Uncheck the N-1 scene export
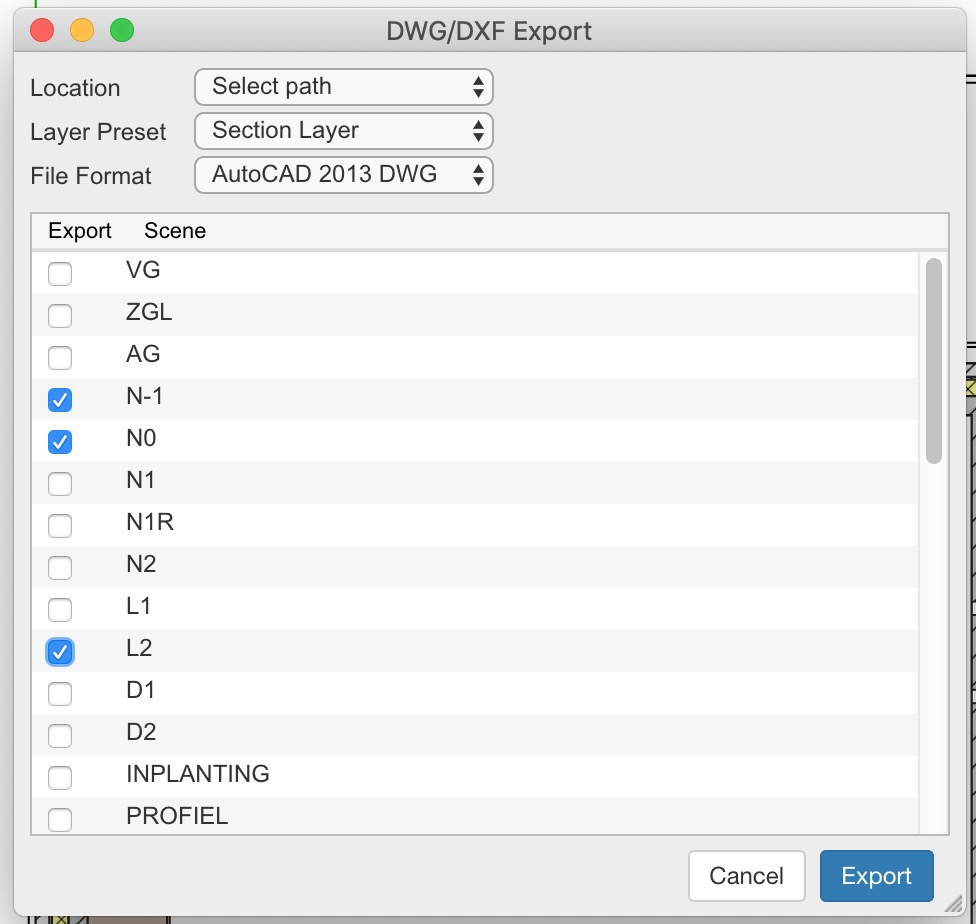The width and height of the screenshot is (976, 924). point(60,400)
